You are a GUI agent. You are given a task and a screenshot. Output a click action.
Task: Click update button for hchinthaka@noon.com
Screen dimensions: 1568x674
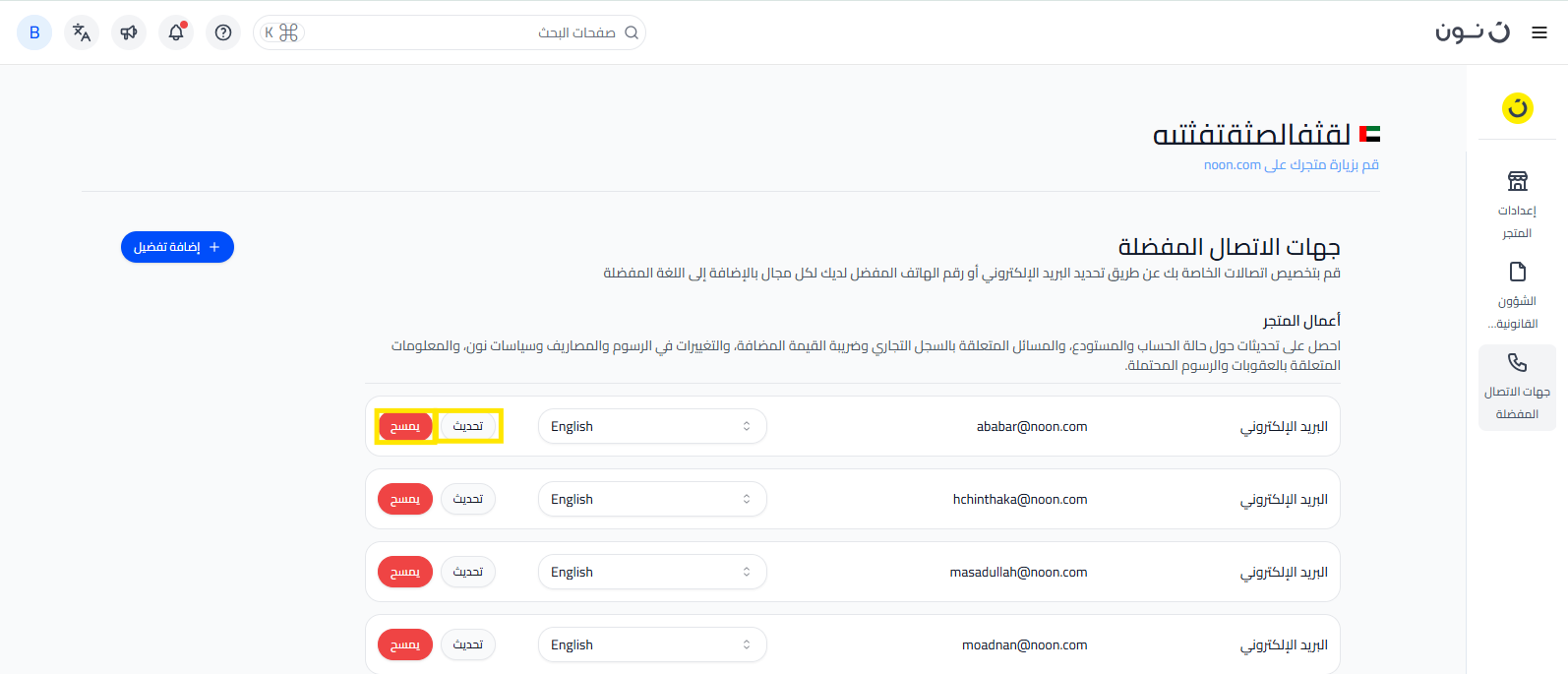click(468, 499)
